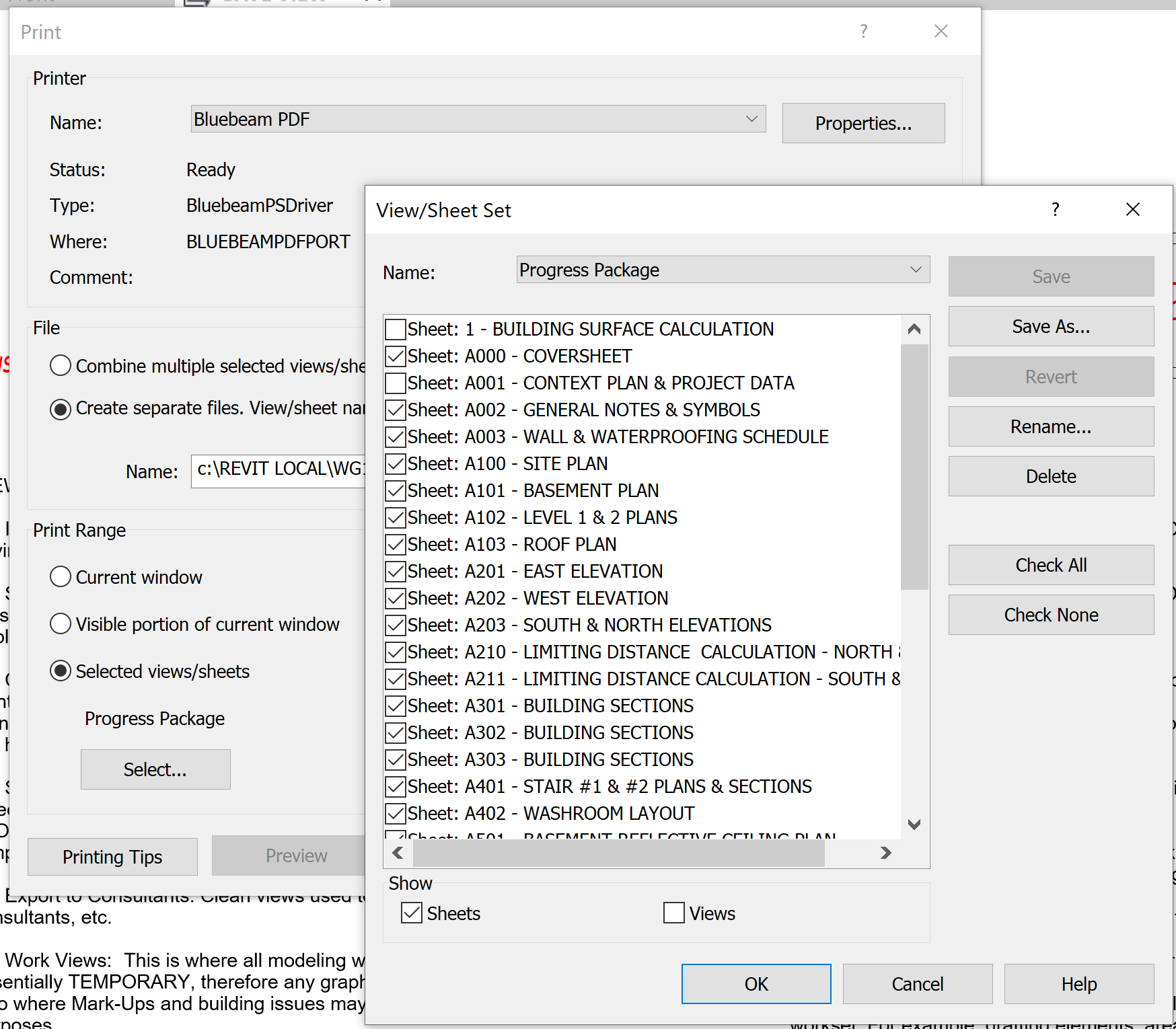Choose Combine multiple selected views option
The image size is (1176, 1029).
(x=60, y=365)
